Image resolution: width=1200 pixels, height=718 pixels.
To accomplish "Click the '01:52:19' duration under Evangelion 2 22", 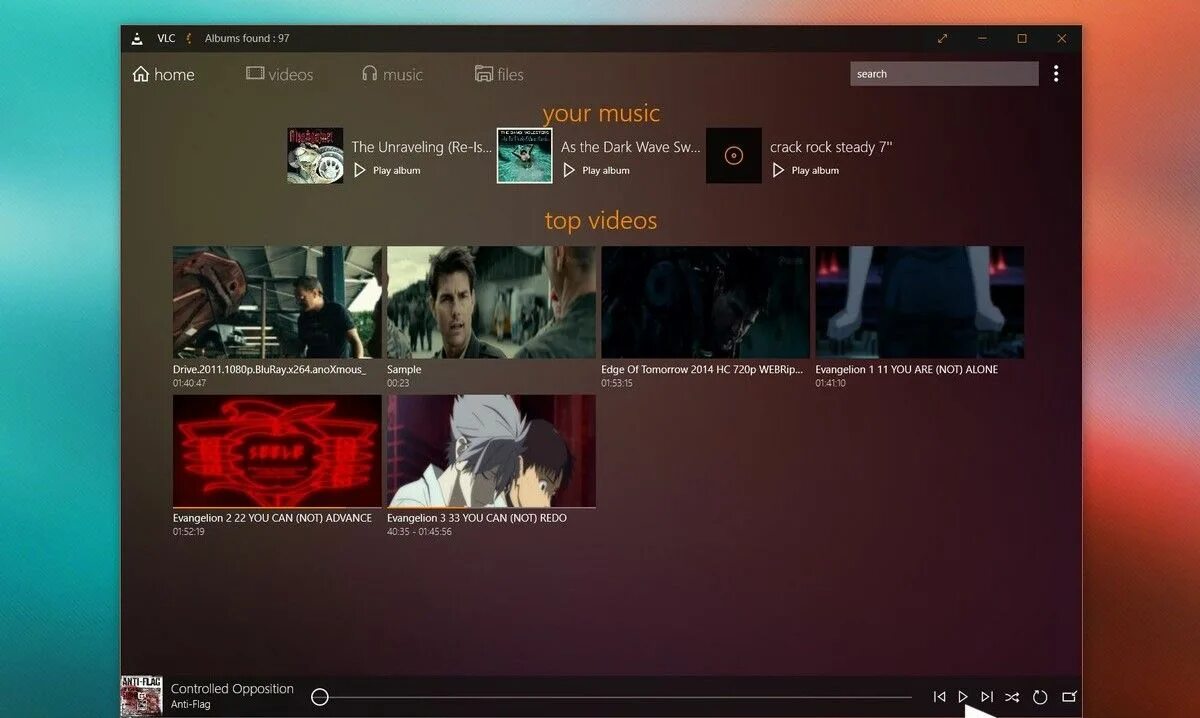I will [x=189, y=532].
